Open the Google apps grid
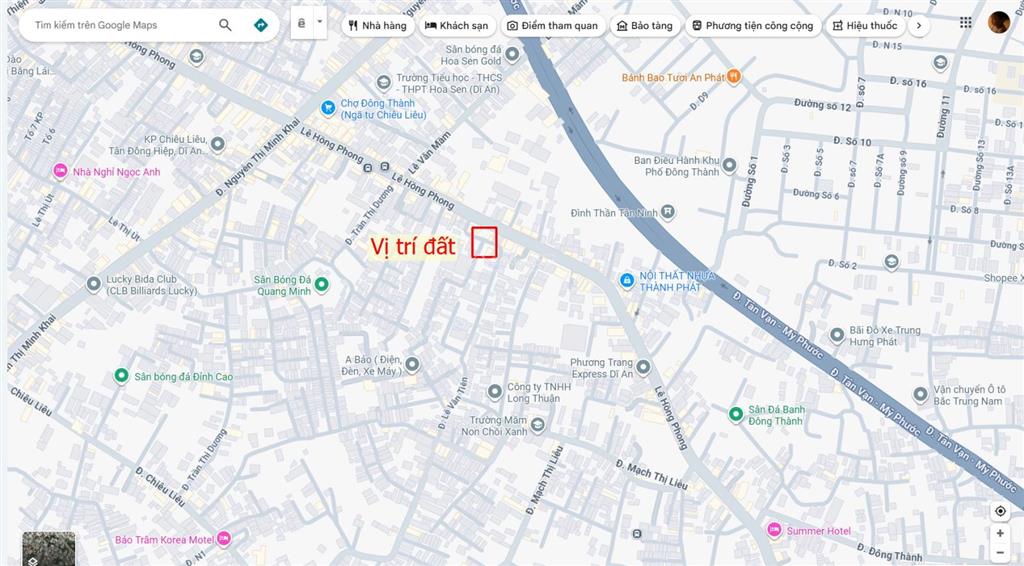Viewport: 1024px width, 566px height. 966,23
